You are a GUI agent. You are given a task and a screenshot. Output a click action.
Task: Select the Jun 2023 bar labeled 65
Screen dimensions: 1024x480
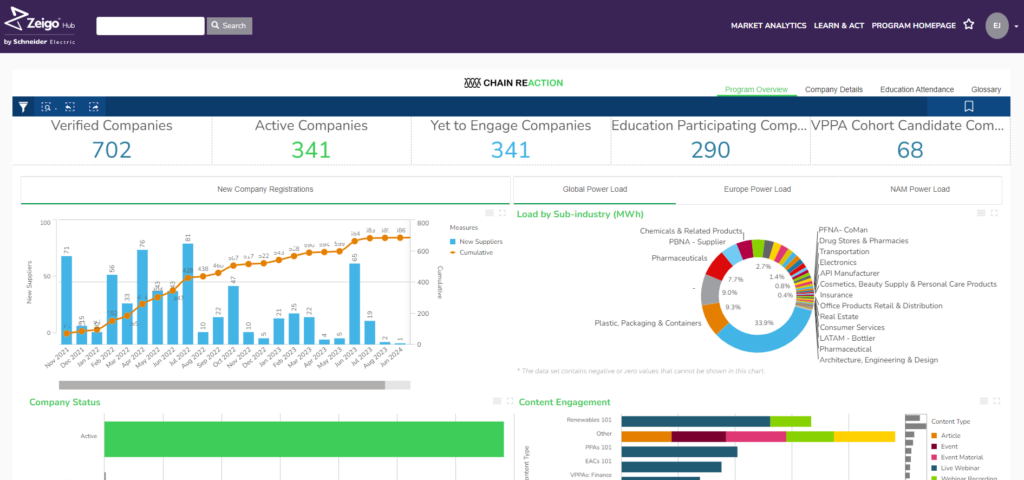355,304
